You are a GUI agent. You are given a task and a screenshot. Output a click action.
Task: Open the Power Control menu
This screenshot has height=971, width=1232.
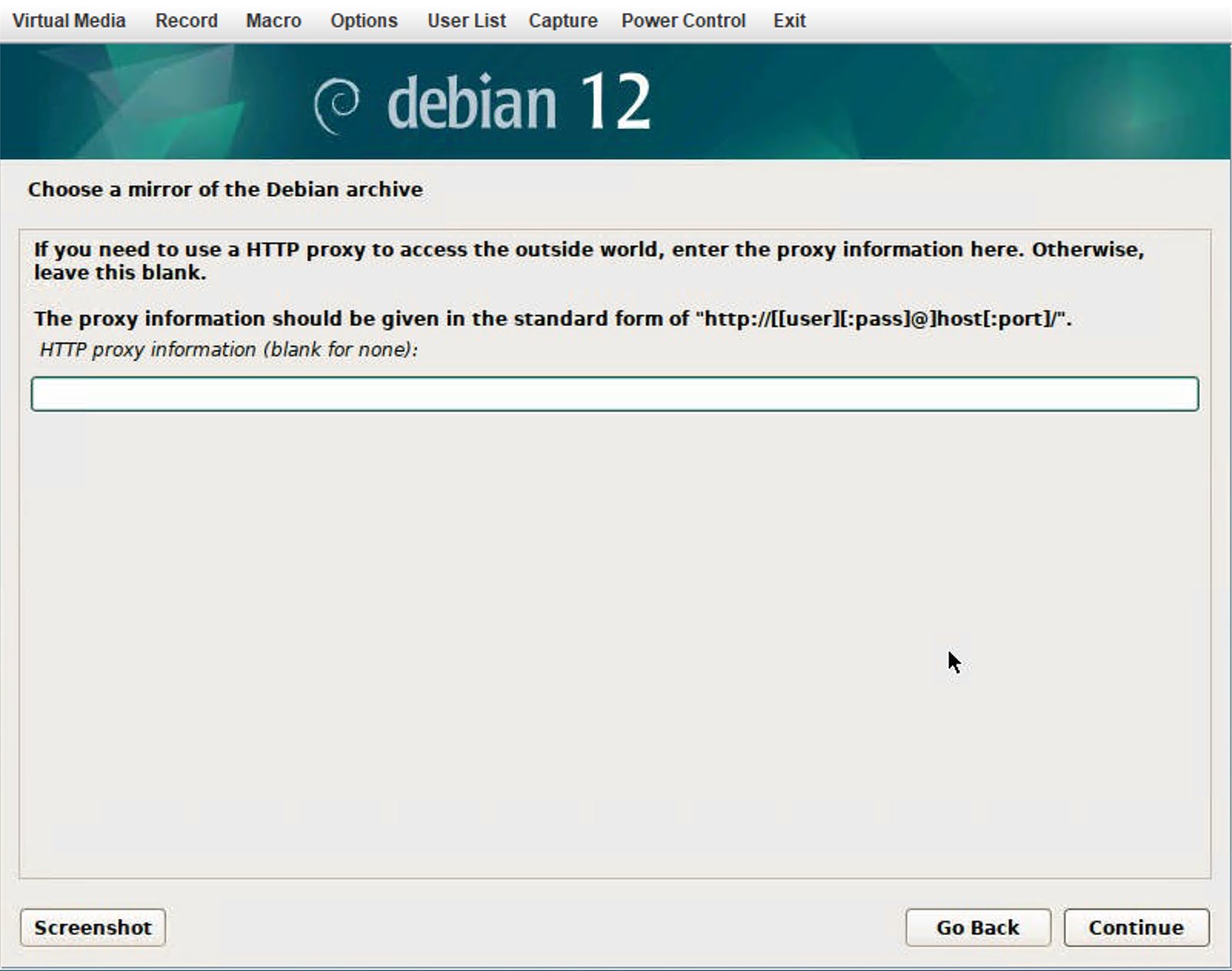[683, 21]
